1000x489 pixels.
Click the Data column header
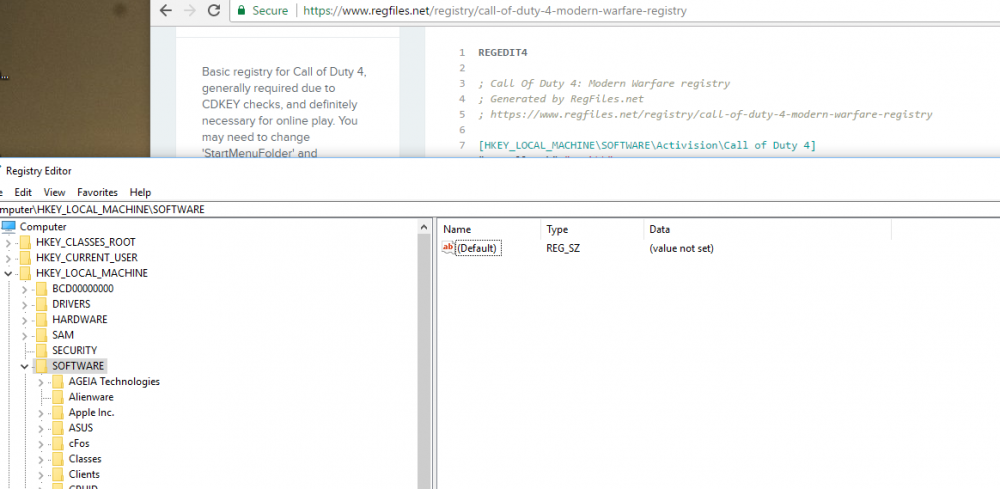pos(660,229)
